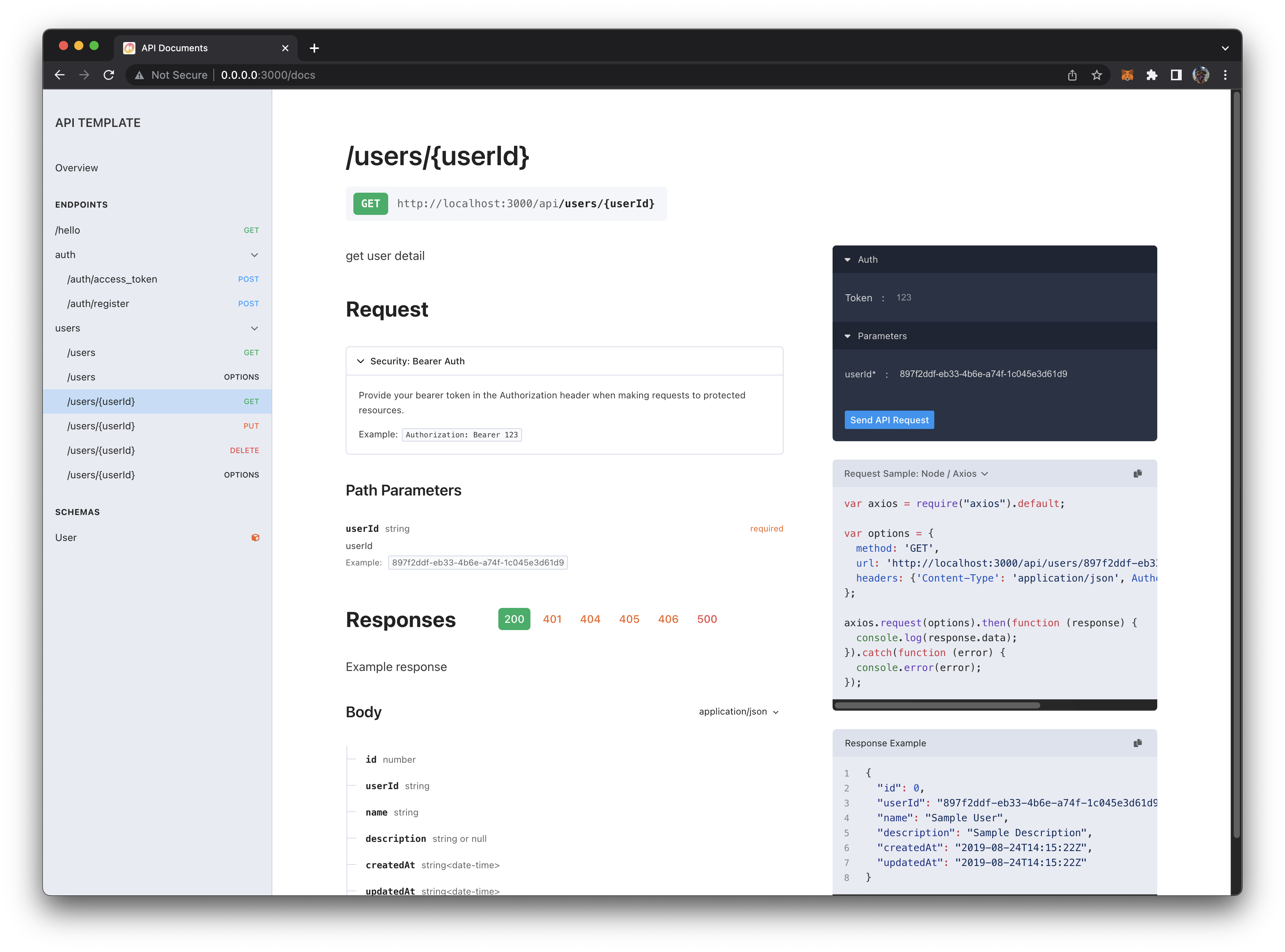Select the 500 response tab
The height and width of the screenshot is (952, 1285).
tap(707, 619)
